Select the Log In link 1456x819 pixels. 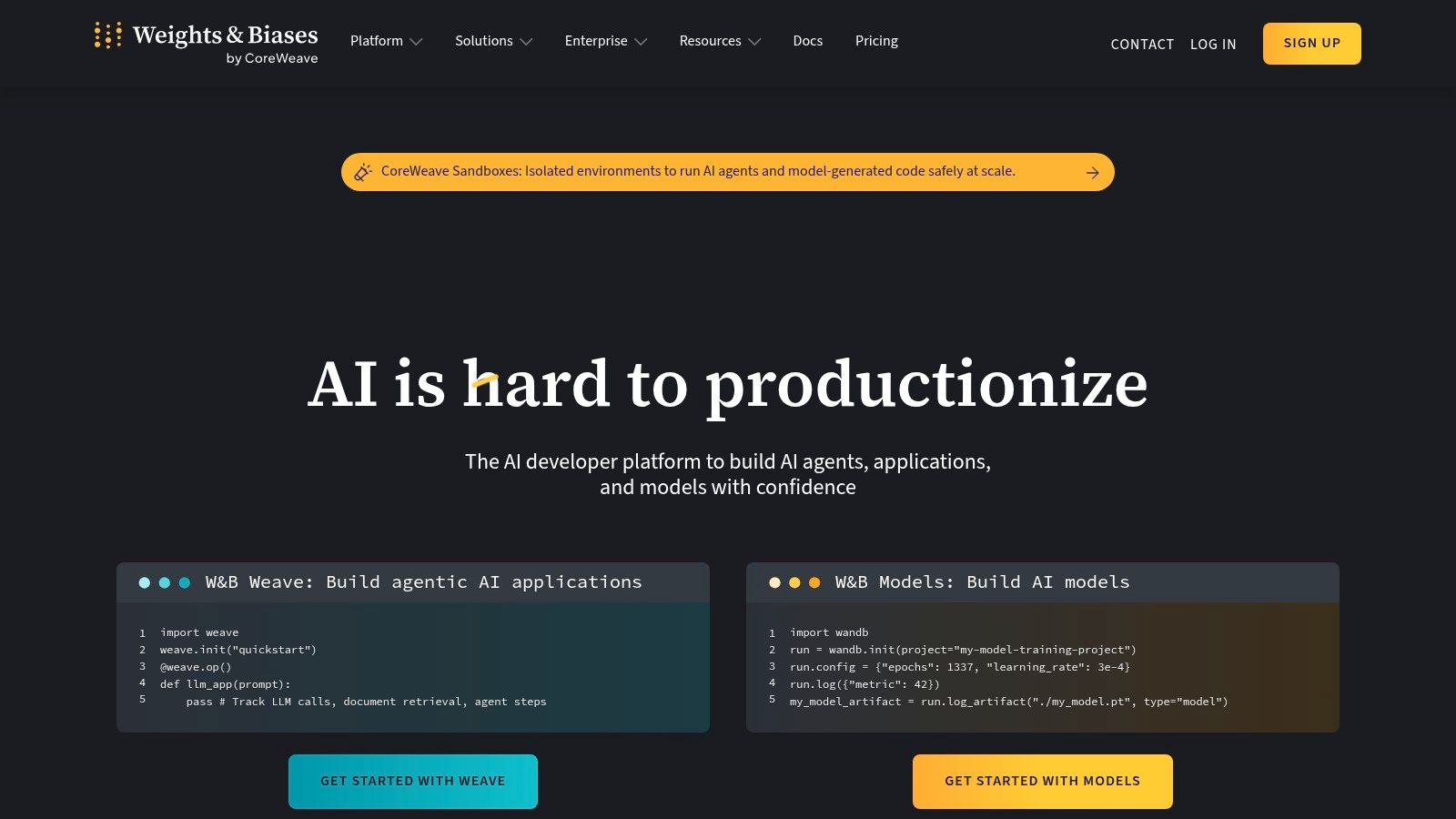pos(1213,45)
